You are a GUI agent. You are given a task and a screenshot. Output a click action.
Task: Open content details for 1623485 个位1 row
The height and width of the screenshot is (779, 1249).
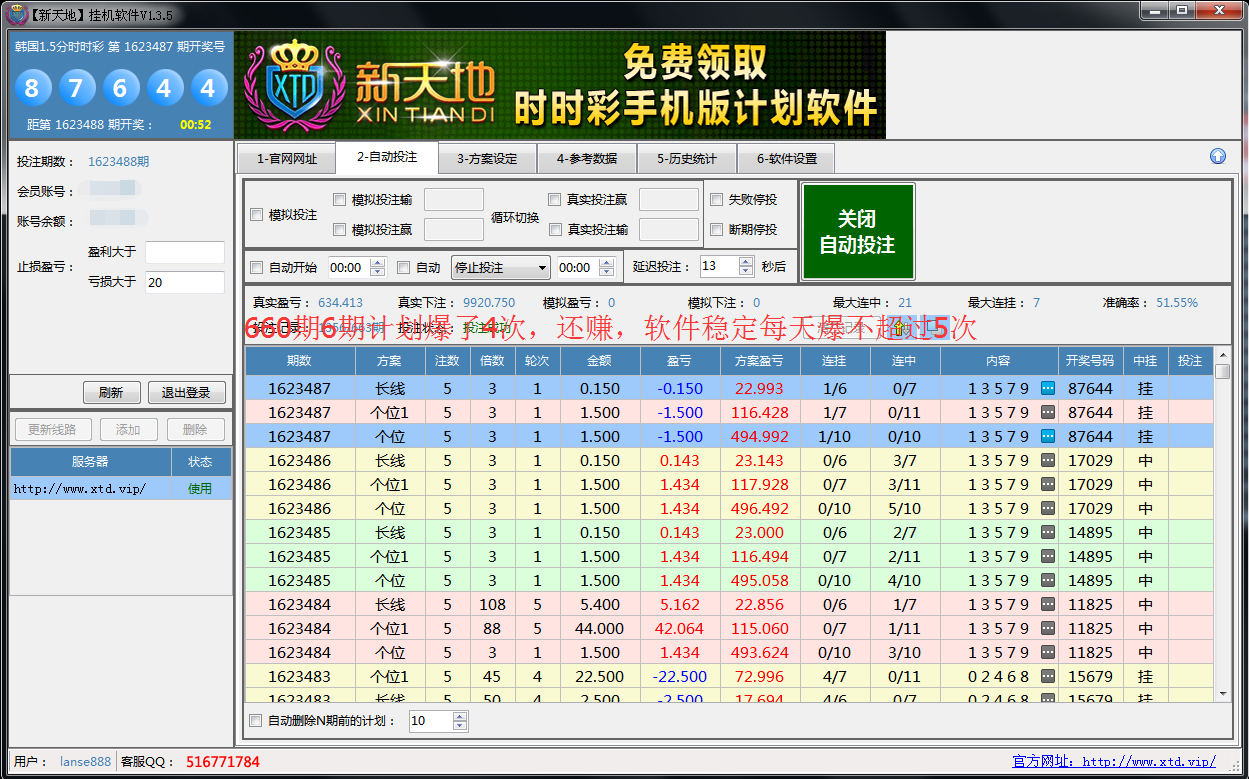pyautogui.click(x=1048, y=556)
